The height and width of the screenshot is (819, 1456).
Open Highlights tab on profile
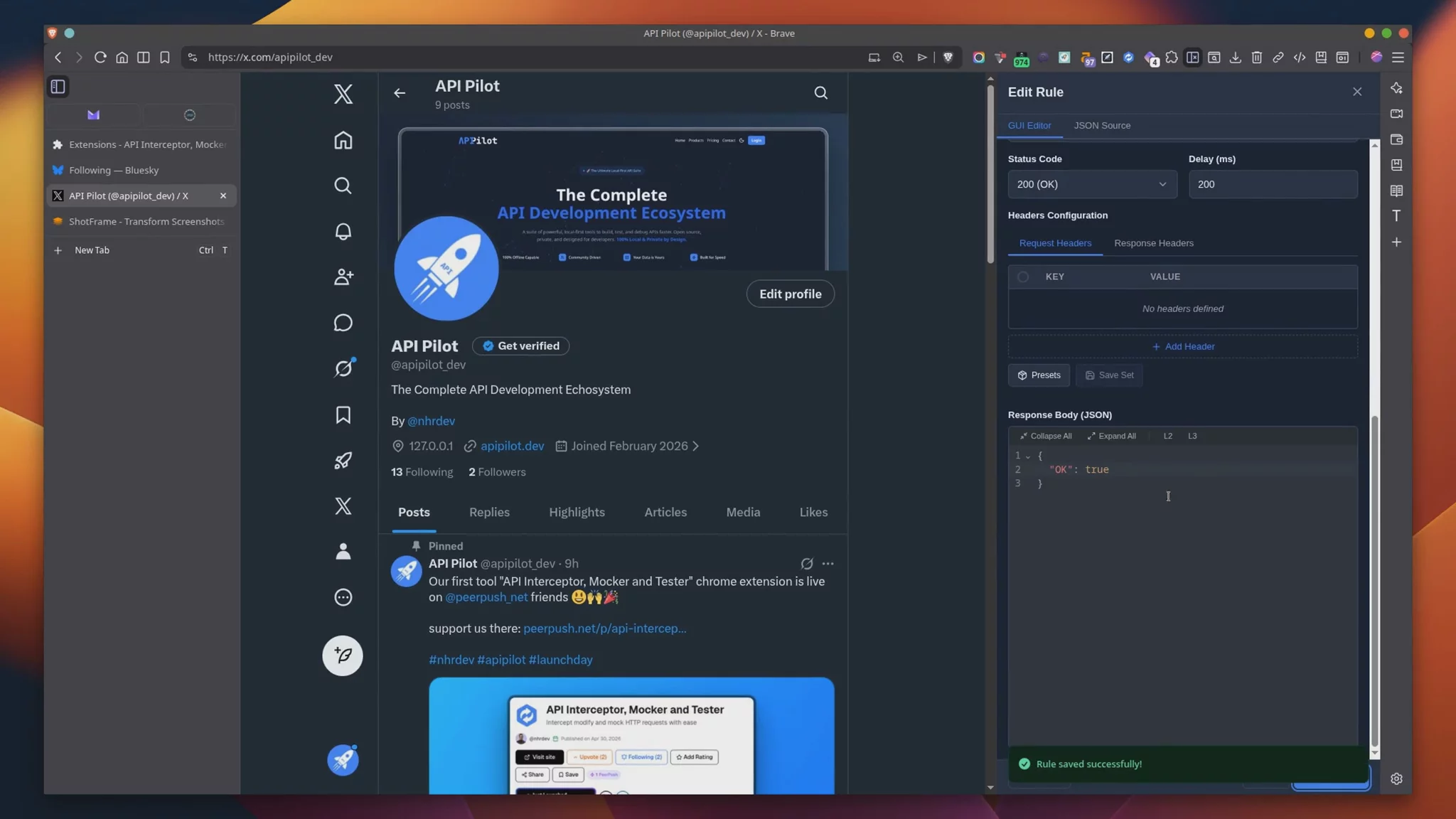pyautogui.click(x=577, y=512)
